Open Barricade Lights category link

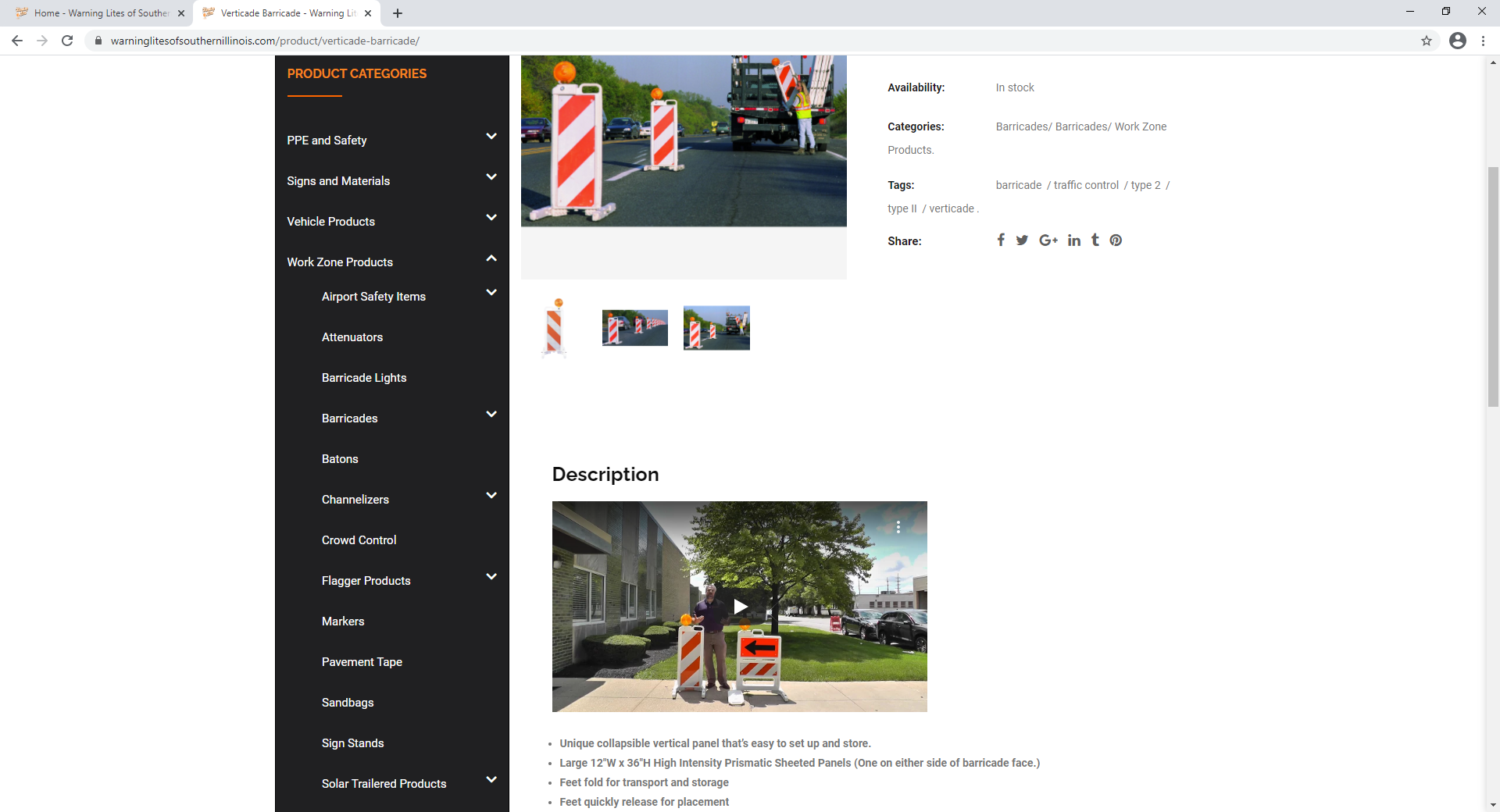tap(364, 378)
